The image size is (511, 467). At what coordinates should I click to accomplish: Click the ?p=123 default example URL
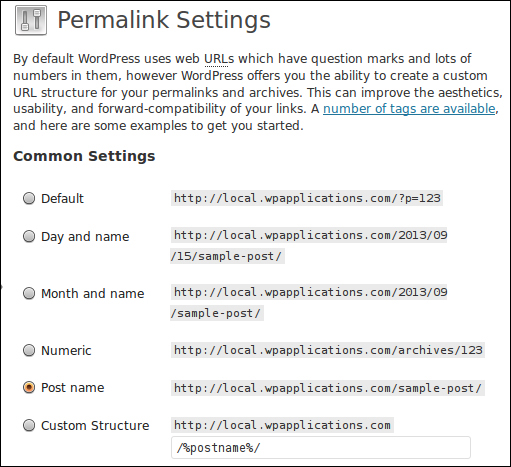307,198
